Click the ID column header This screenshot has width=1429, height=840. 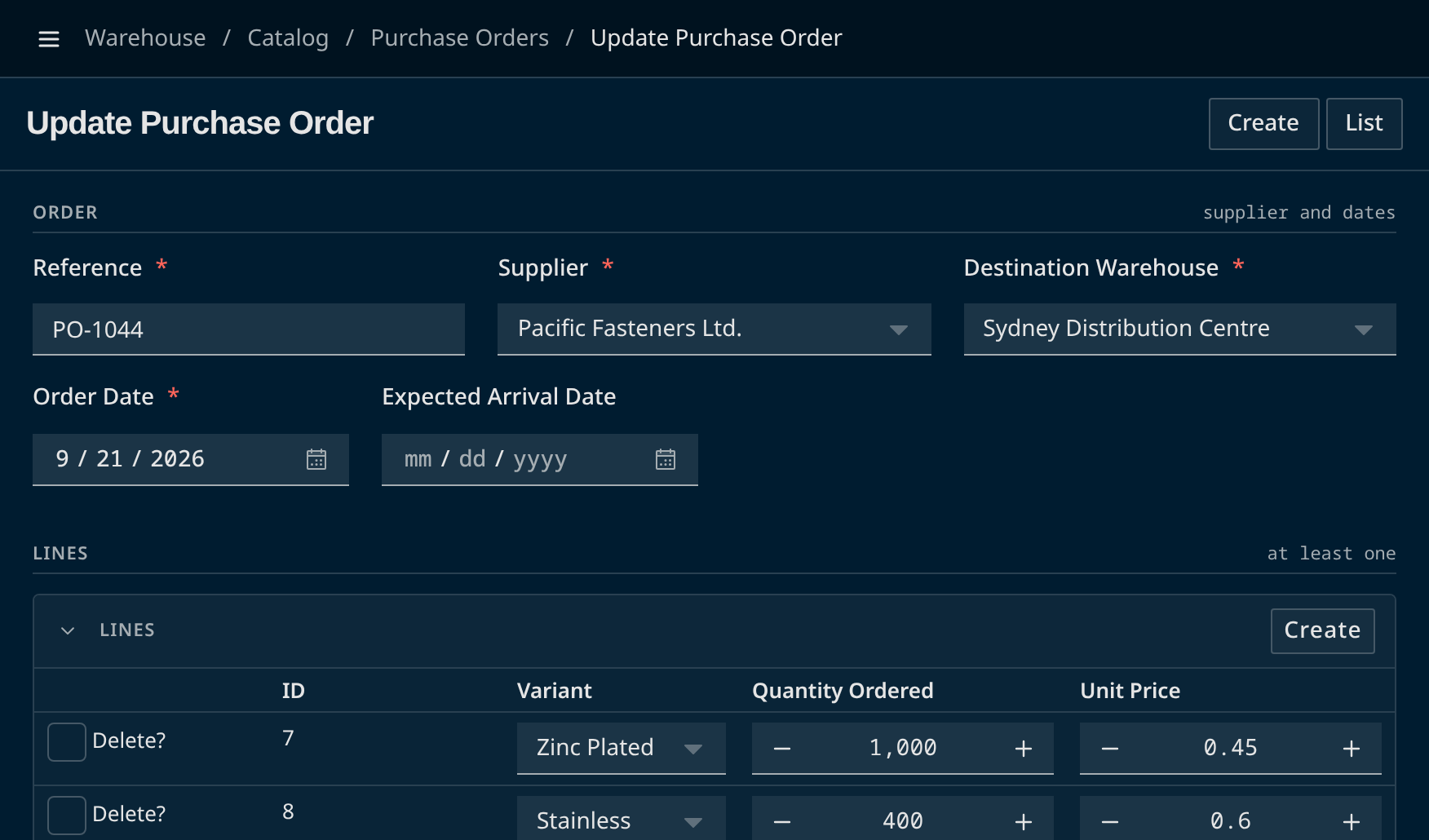tap(294, 691)
